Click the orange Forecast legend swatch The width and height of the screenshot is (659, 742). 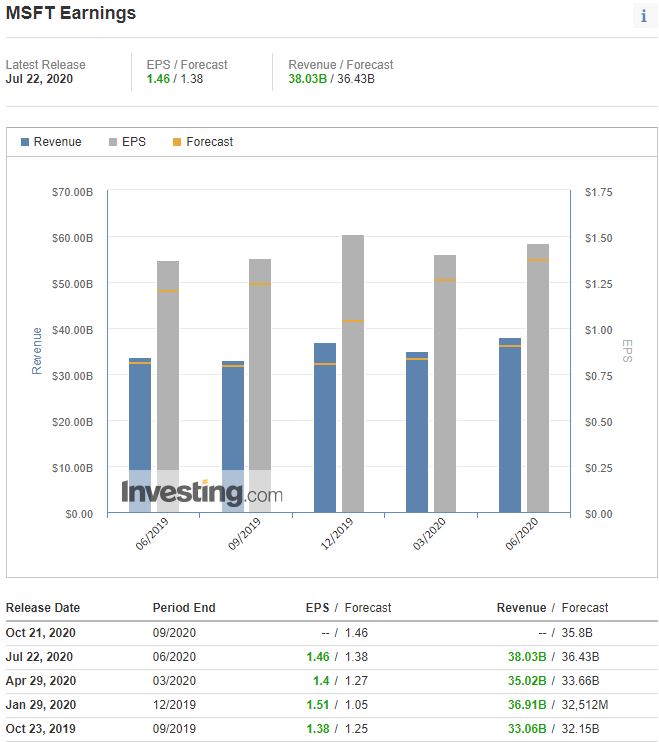pos(177,142)
